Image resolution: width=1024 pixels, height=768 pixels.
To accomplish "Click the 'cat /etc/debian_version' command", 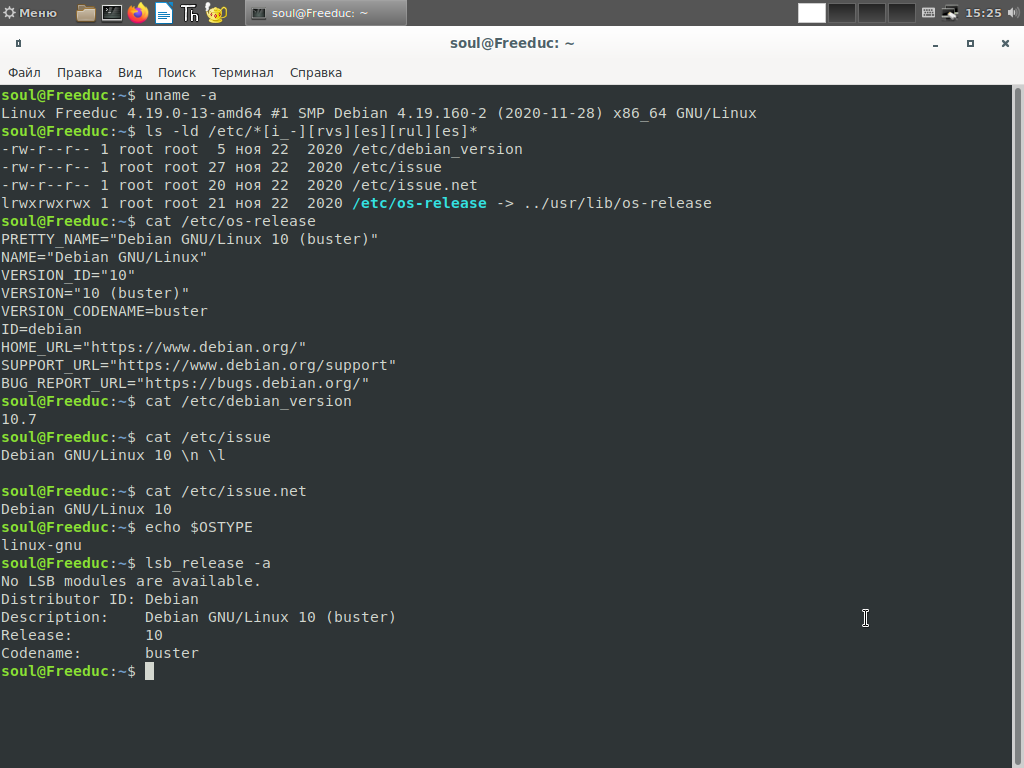I will (x=248, y=402).
